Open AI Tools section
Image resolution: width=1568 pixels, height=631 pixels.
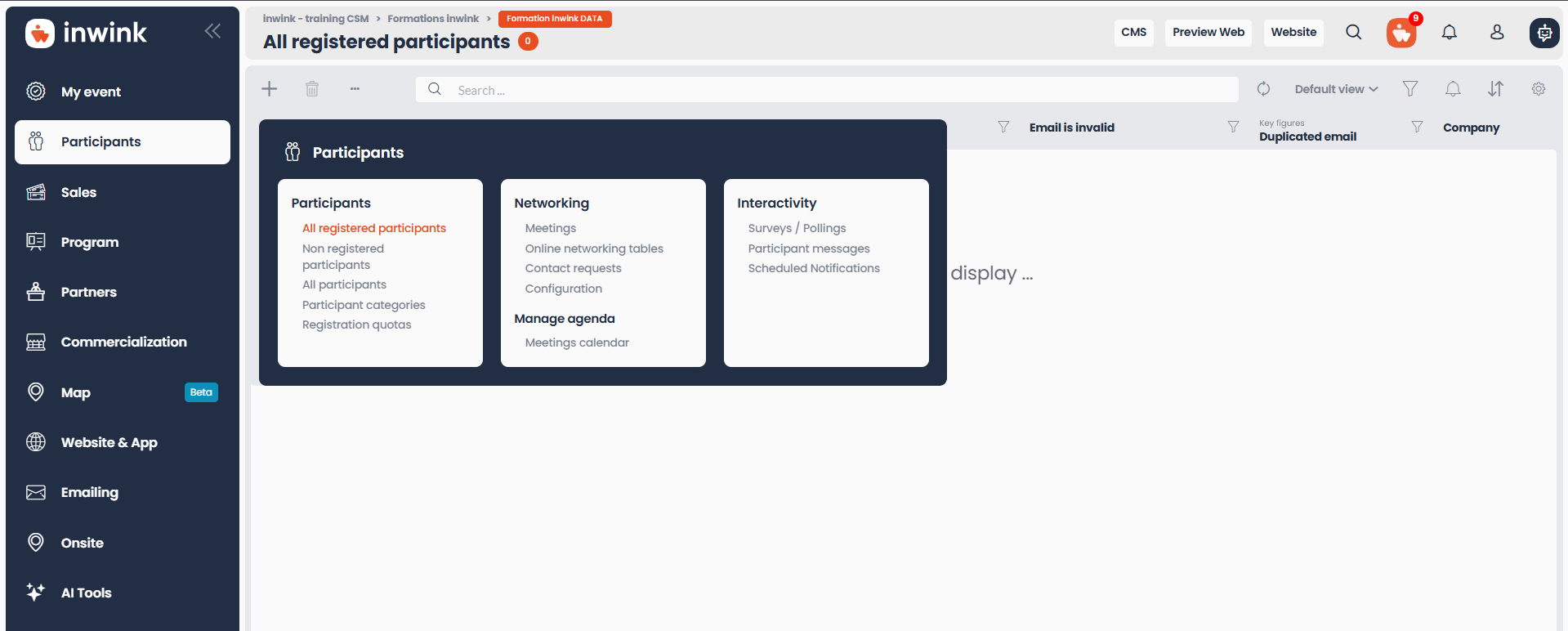point(123,593)
